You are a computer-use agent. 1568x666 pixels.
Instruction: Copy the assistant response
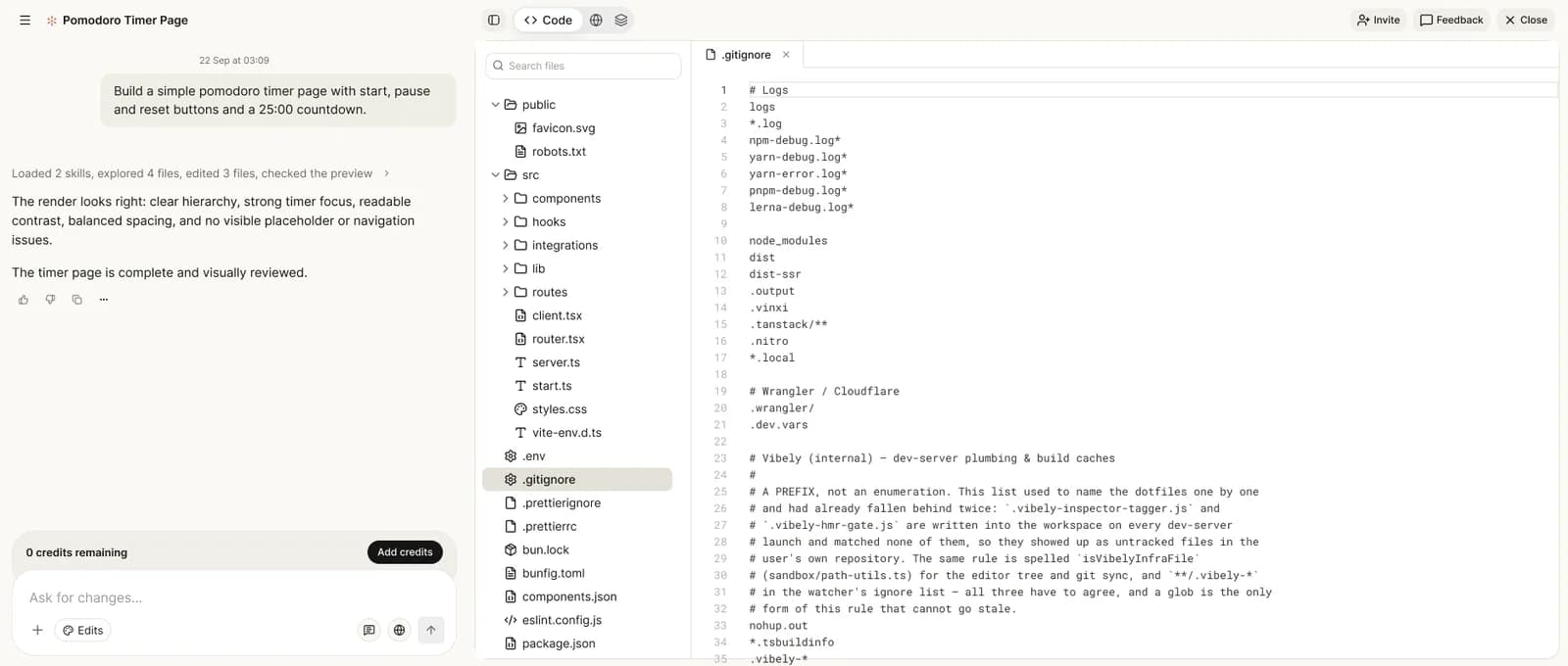pyautogui.click(x=76, y=300)
